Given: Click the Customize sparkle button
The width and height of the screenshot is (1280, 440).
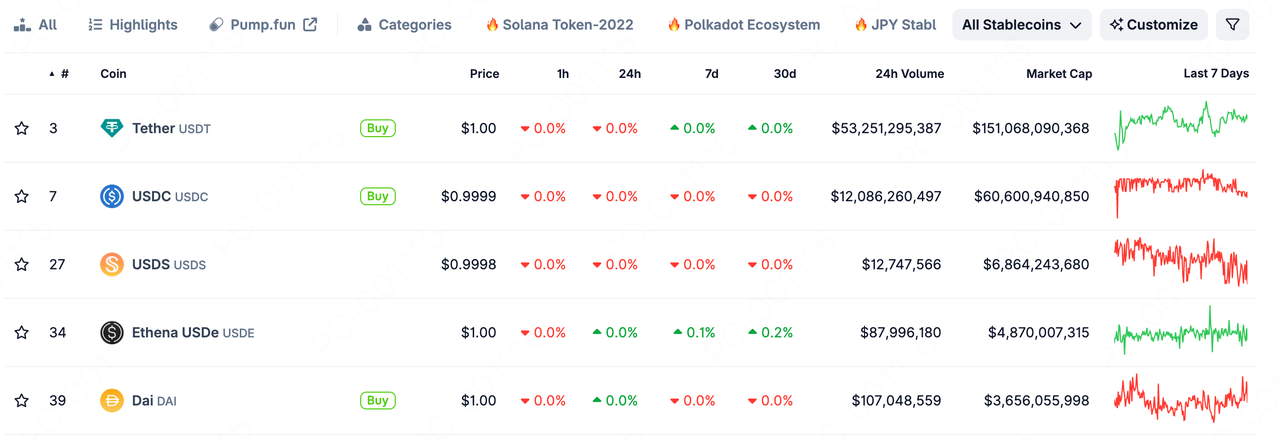Looking at the screenshot, I should coord(1153,25).
